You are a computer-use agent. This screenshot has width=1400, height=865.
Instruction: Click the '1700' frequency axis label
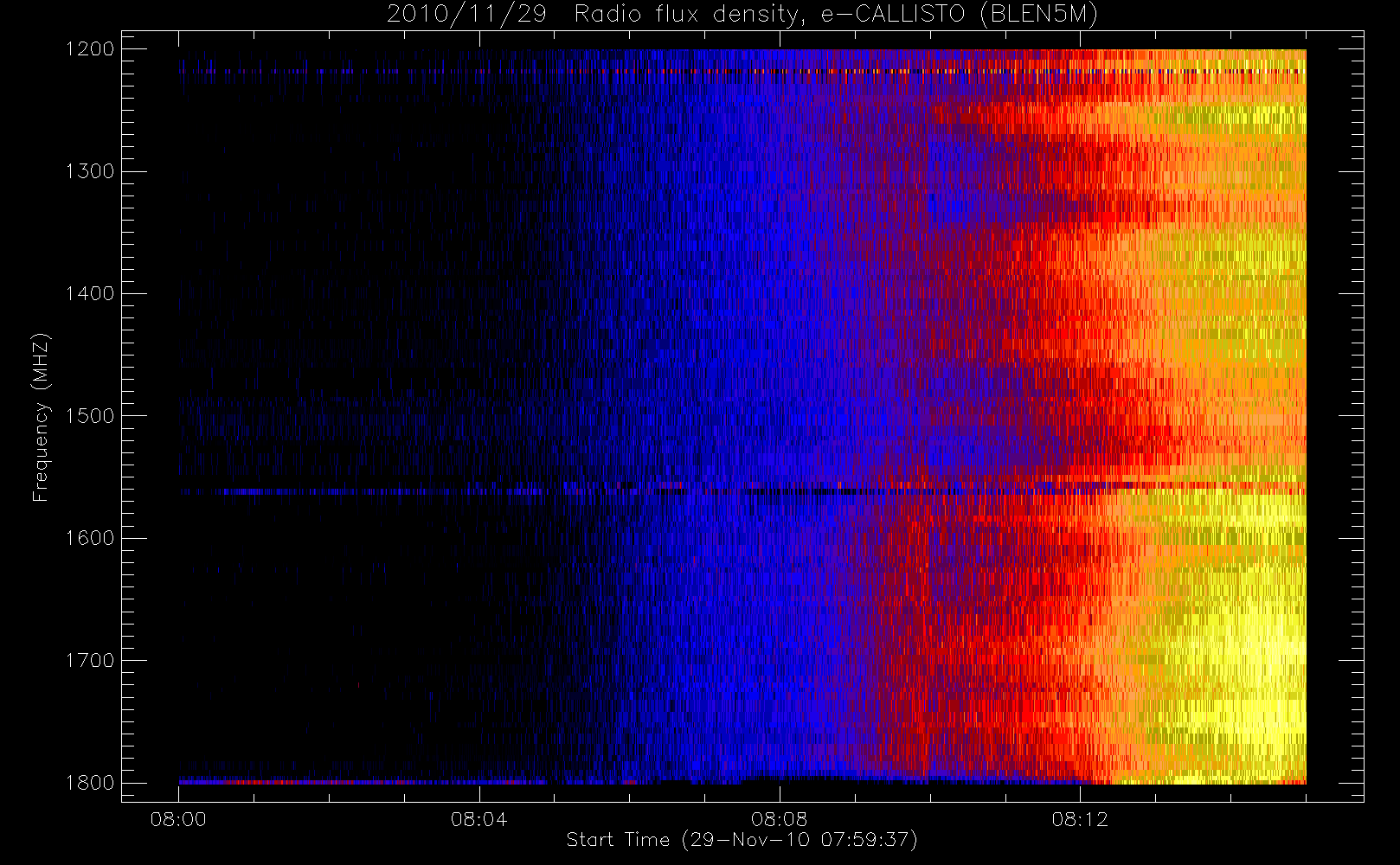coord(90,661)
